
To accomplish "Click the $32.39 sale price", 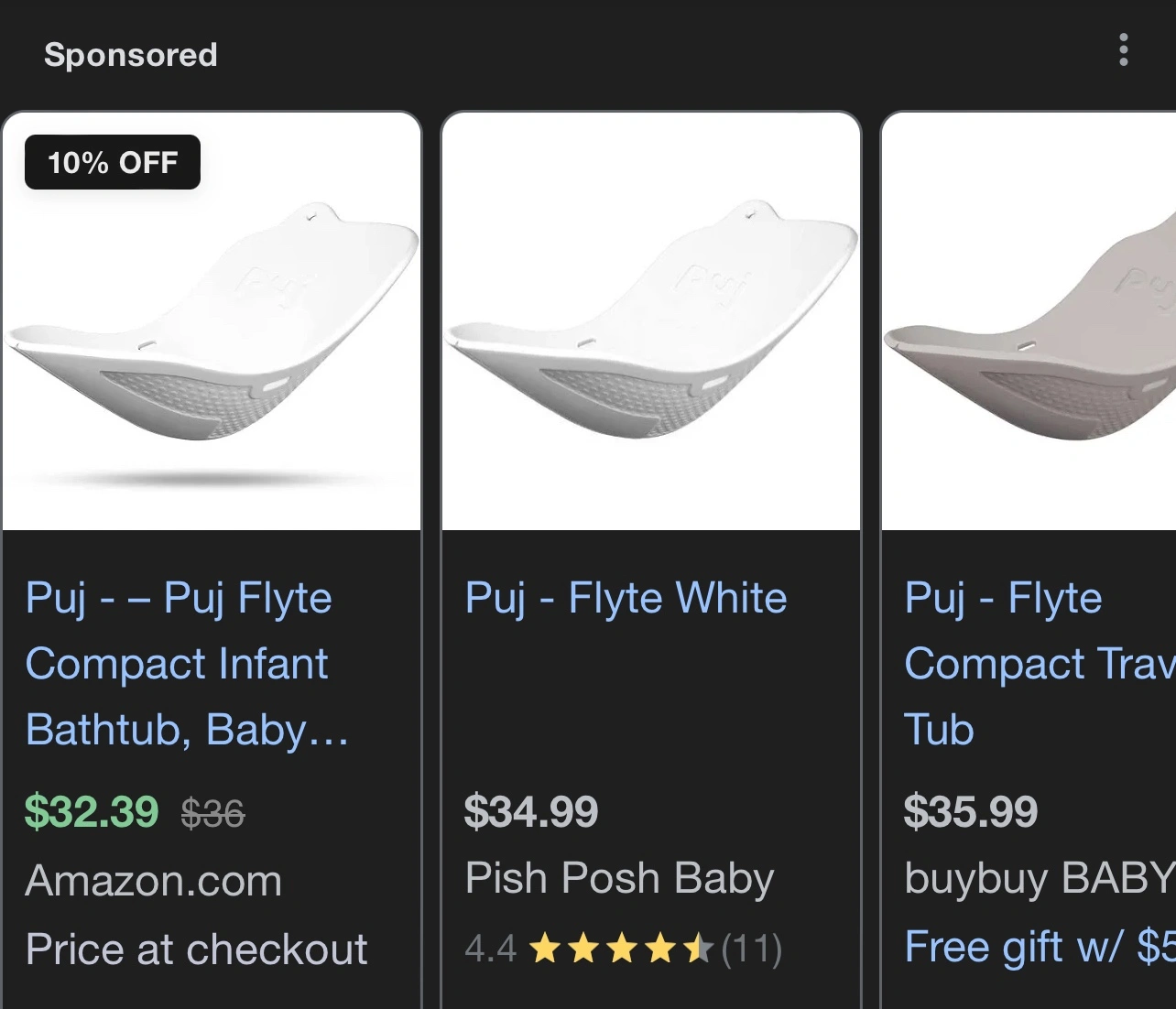I will pyautogui.click(x=92, y=812).
